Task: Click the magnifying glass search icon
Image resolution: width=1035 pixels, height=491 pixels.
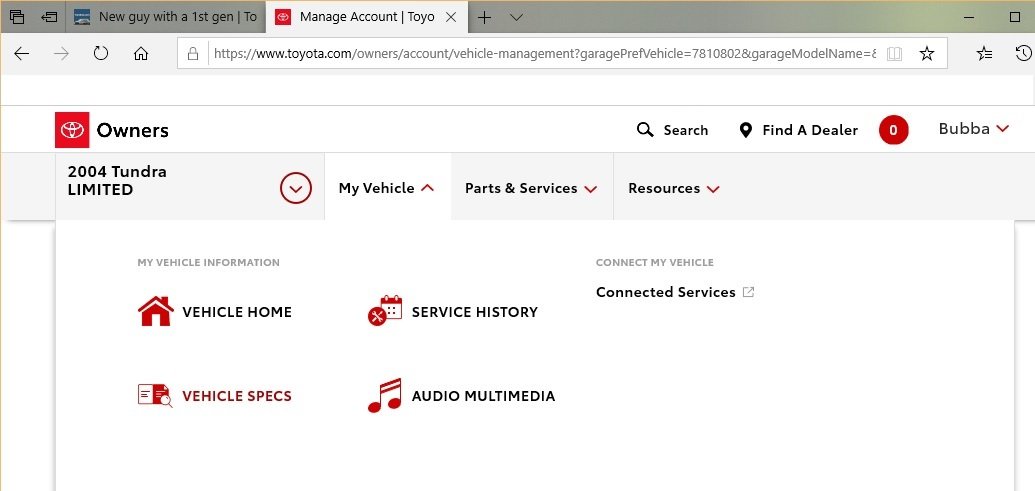Action: point(645,130)
